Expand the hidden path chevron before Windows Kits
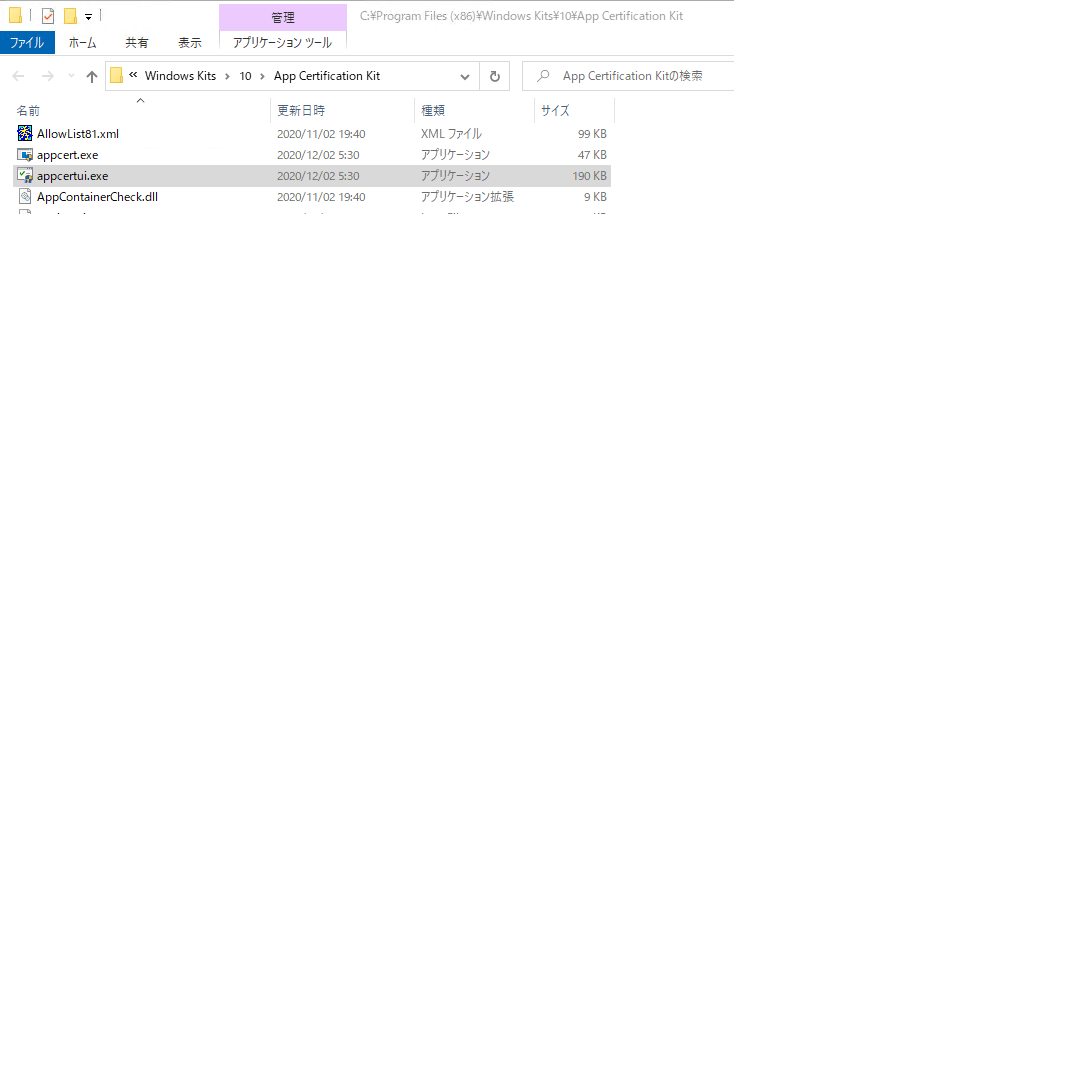The image size is (1080, 1080). (x=133, y=75)
